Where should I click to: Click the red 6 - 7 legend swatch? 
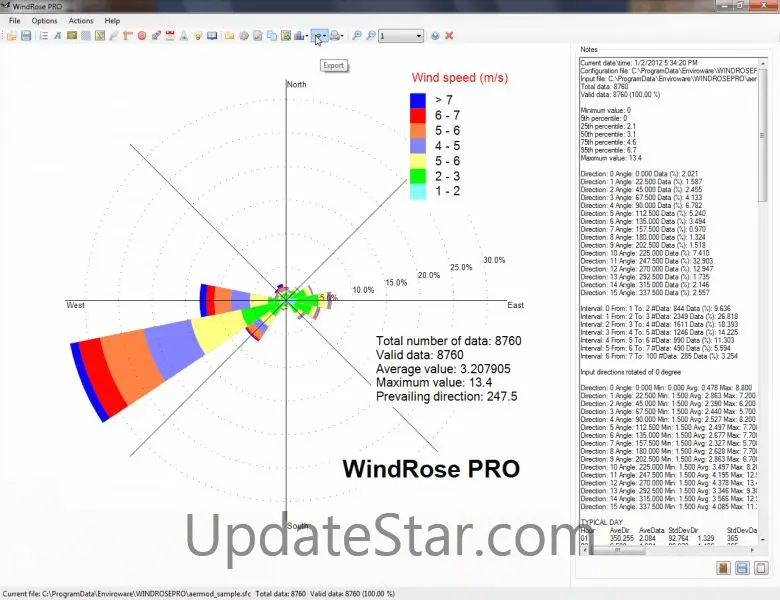(418, 115)
